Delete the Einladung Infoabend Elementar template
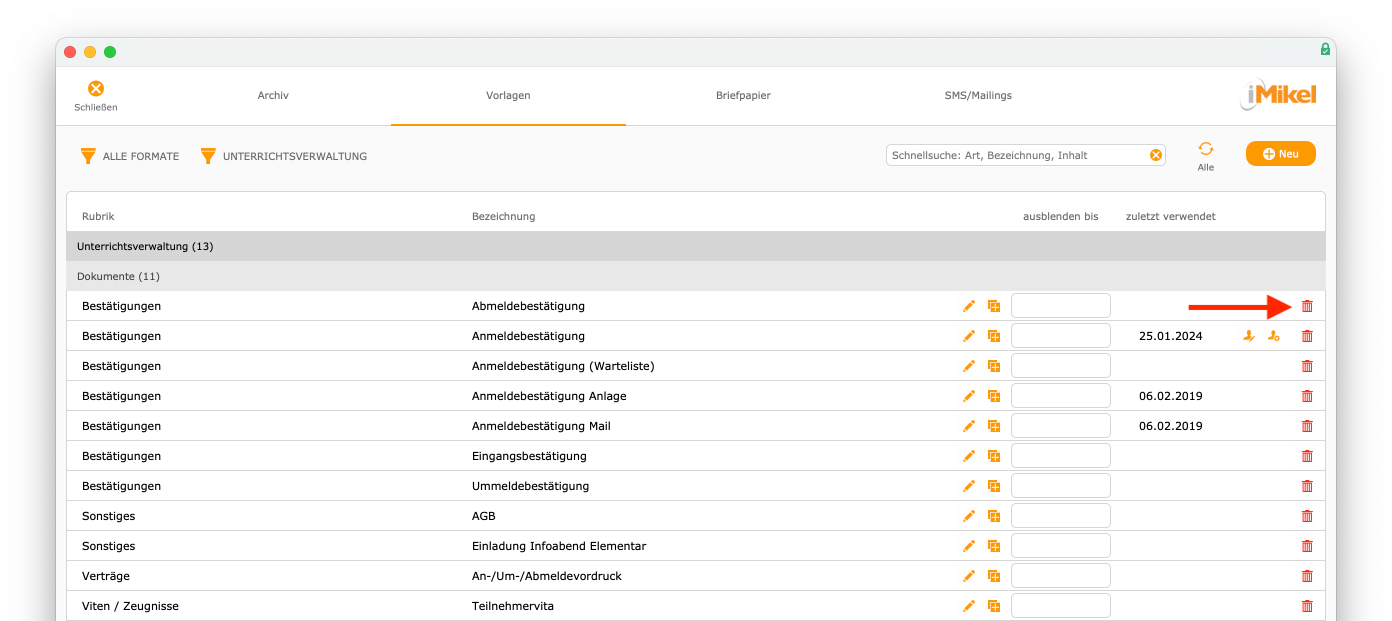The image size is (1392, 621). point(1307,546)
